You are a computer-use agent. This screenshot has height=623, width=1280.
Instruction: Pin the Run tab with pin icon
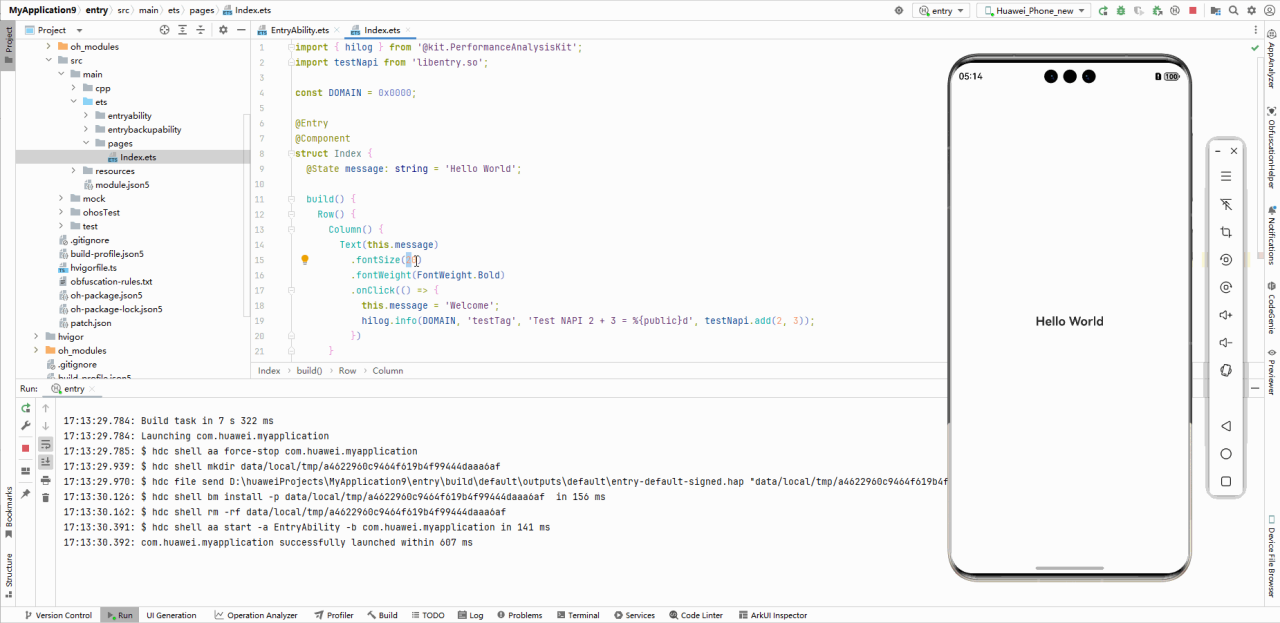tap(26, 494)
